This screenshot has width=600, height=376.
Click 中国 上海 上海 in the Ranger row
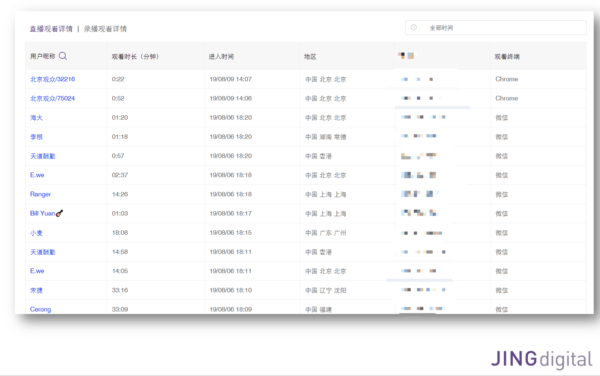[x=326, y=194]
